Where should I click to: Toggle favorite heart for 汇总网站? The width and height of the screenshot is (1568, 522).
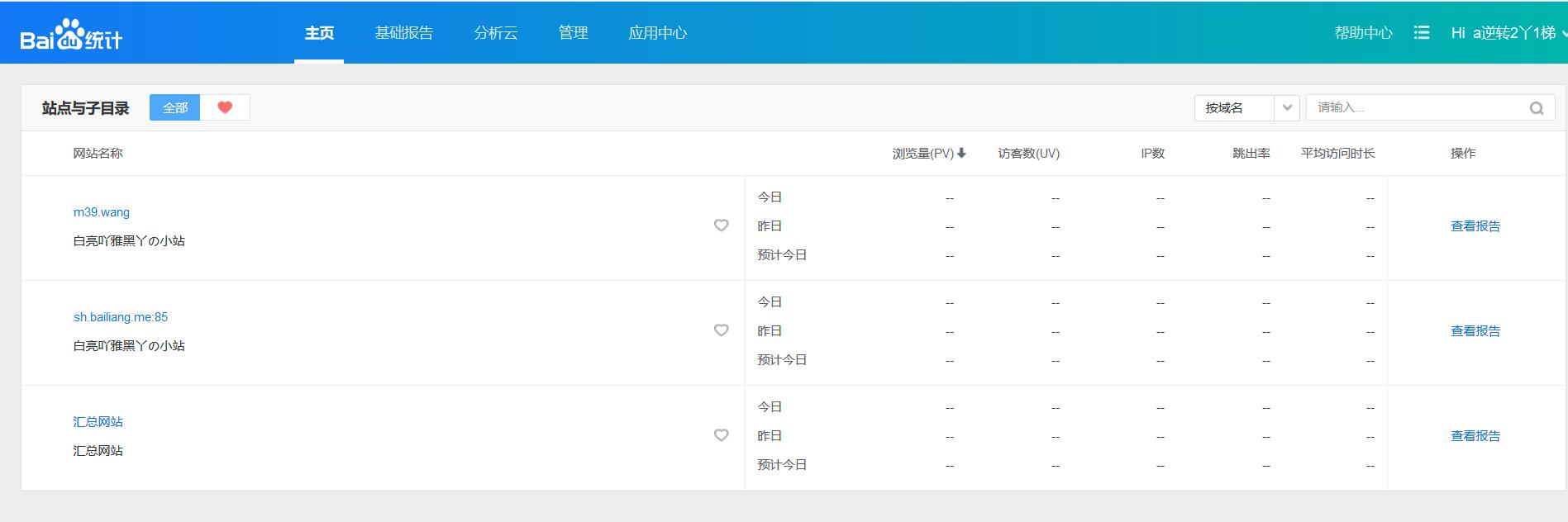tap(722, 435)
